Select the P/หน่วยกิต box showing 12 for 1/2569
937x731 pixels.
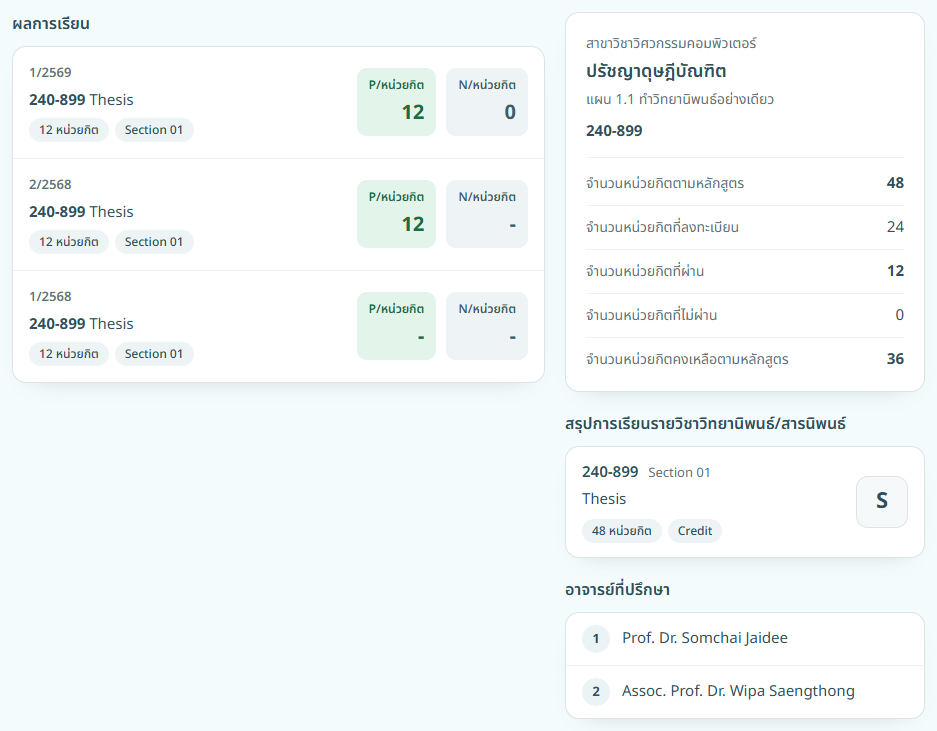(396, 102)
